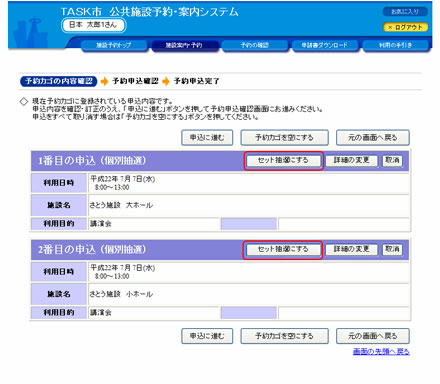The height and width of the screenshot is (384, 440).
Task: Click 申込に進む above the 1番目の申込 section
Action: pyautogui.click(x=207, y=138)
